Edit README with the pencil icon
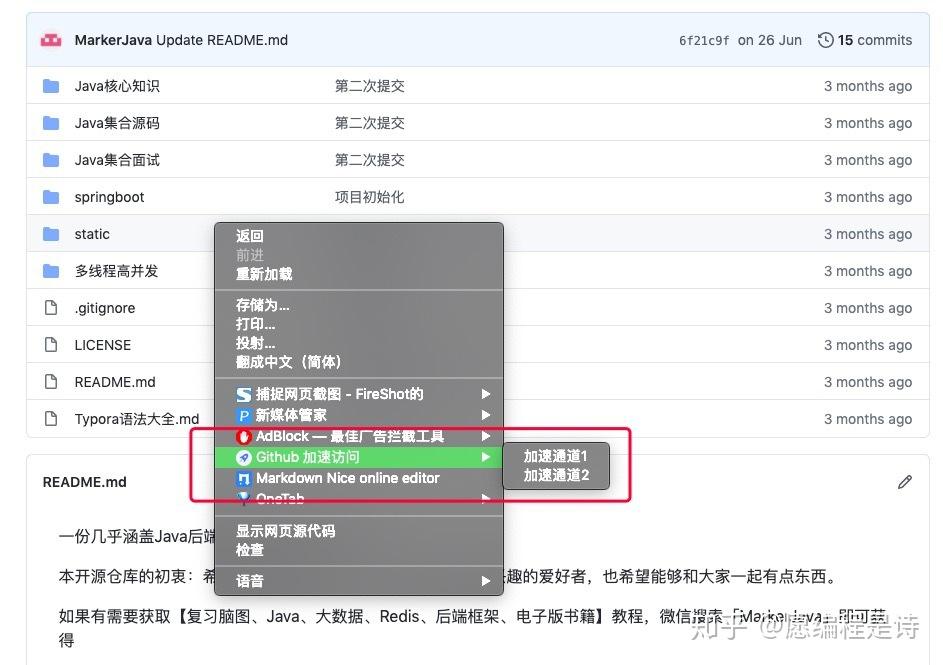 click(x=905, y=482)
